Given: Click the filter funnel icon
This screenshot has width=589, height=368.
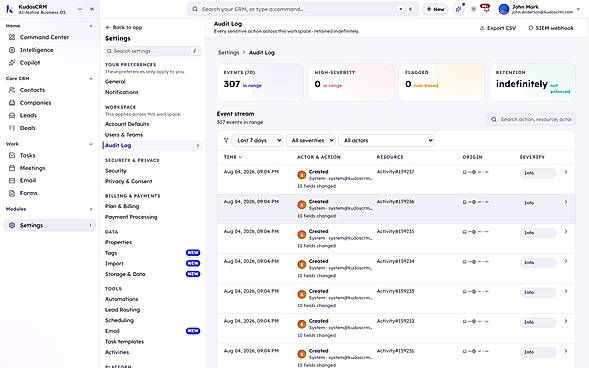Looking at the screenshot, I should pyautogui.click(x=226, y=140).
